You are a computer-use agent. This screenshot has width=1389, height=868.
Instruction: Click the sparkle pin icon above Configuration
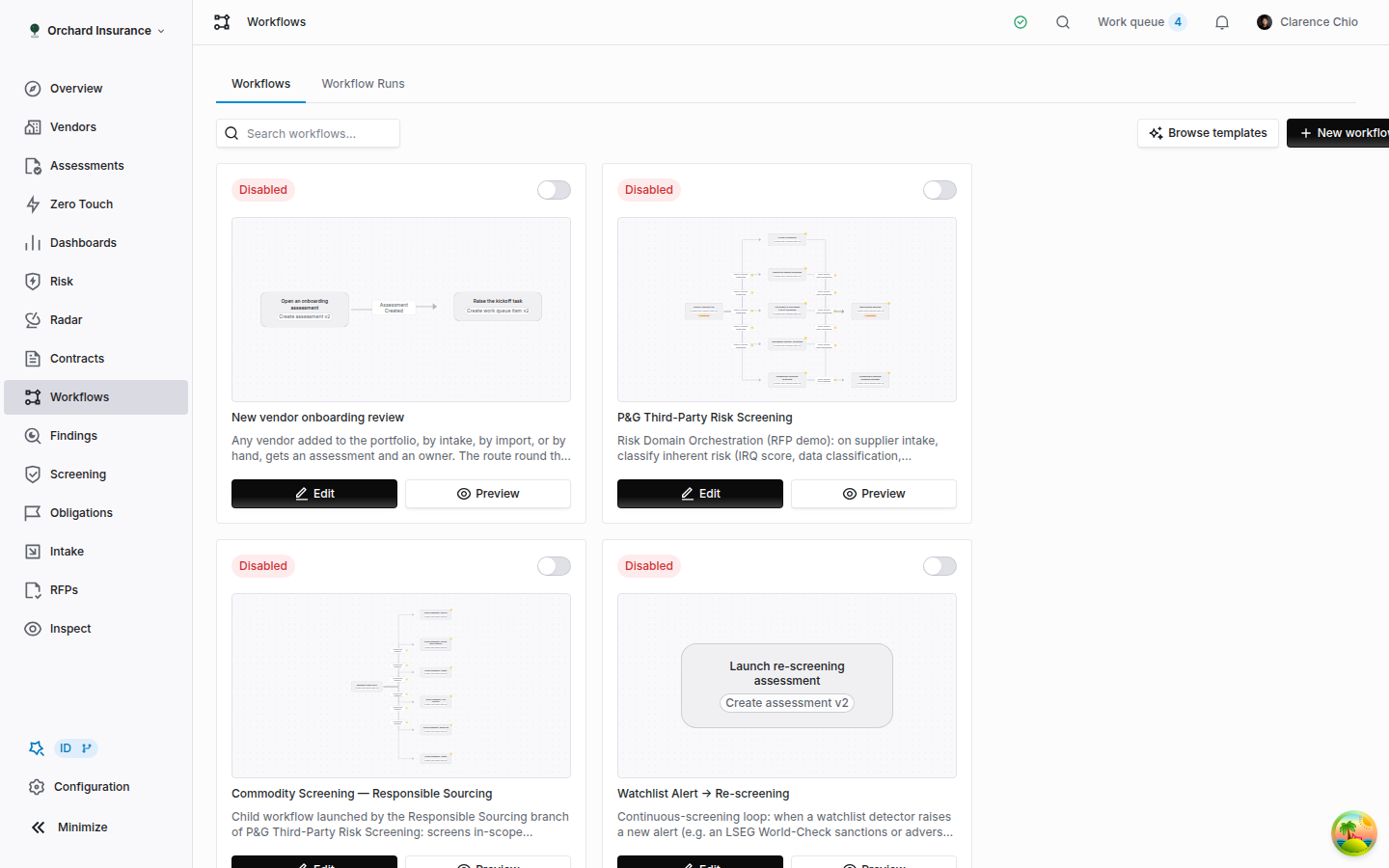click(x=37, y=748)
